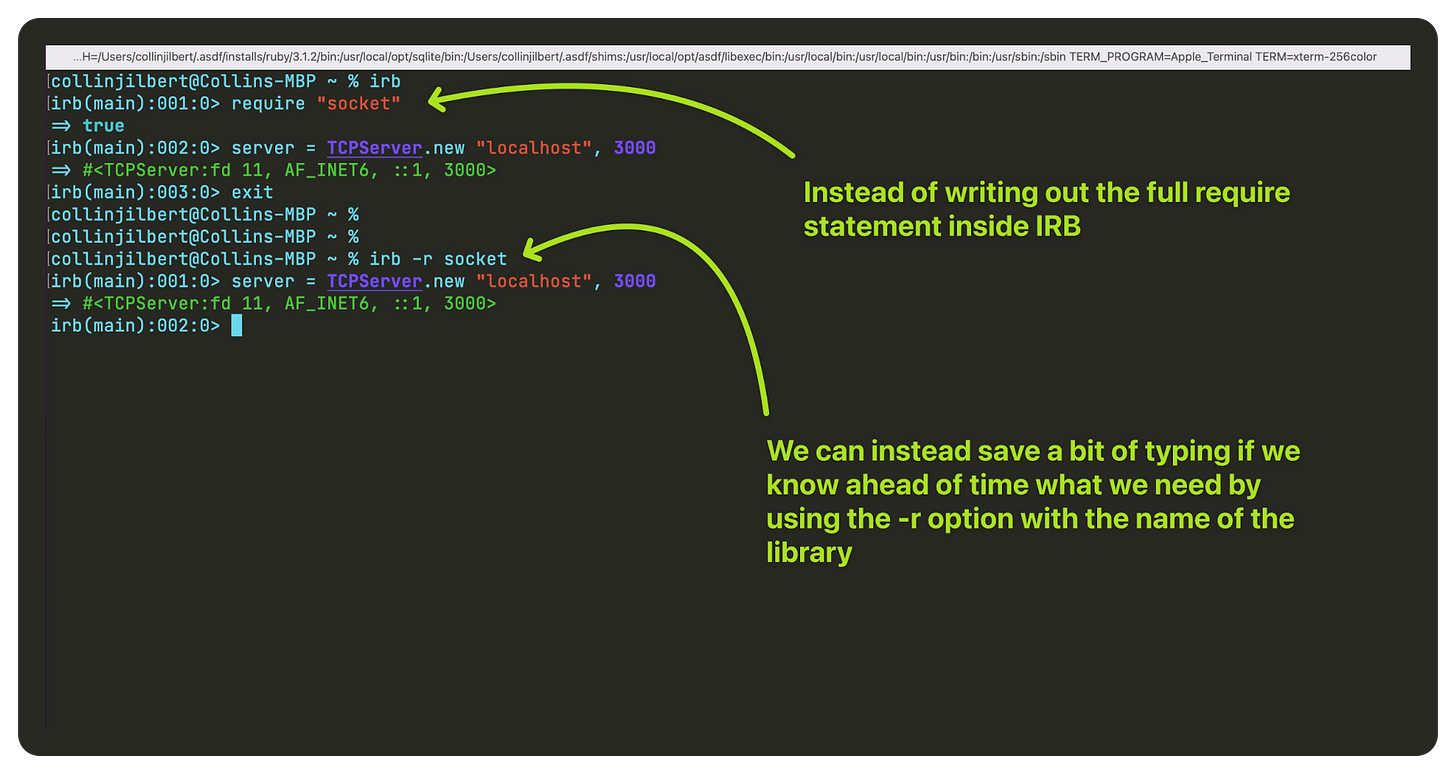1456x774 pixels.
Task: Click the "irb(main):002:0> server" assignment line
Action: [x=353, y=148]
